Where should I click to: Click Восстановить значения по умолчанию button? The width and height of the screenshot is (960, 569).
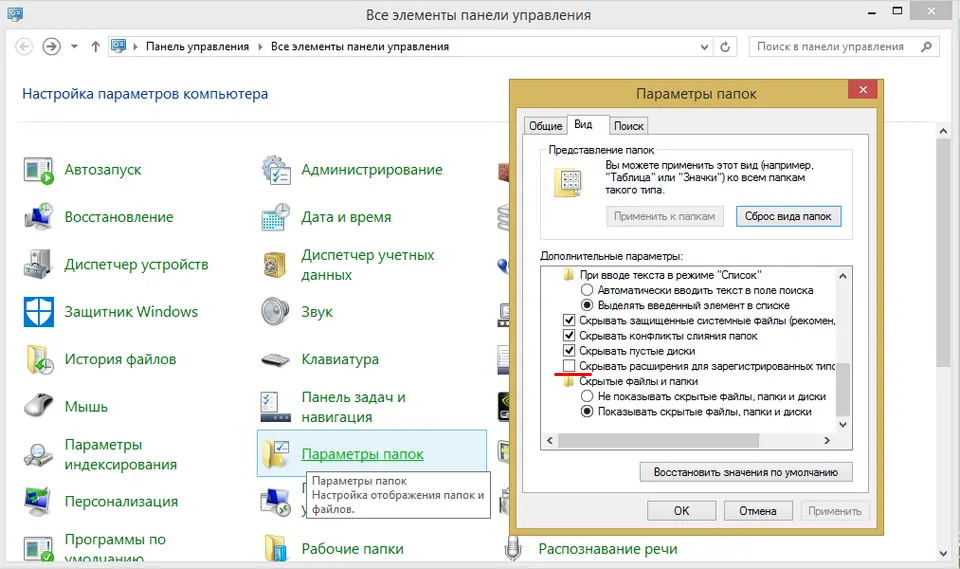coord(746,472)
